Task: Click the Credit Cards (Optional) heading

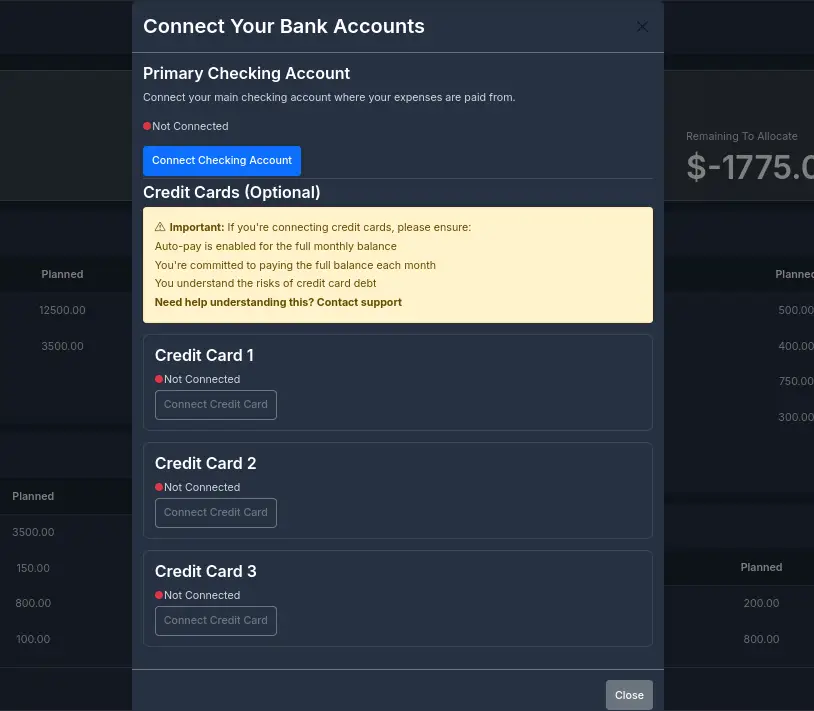Action: click(232, 192)
